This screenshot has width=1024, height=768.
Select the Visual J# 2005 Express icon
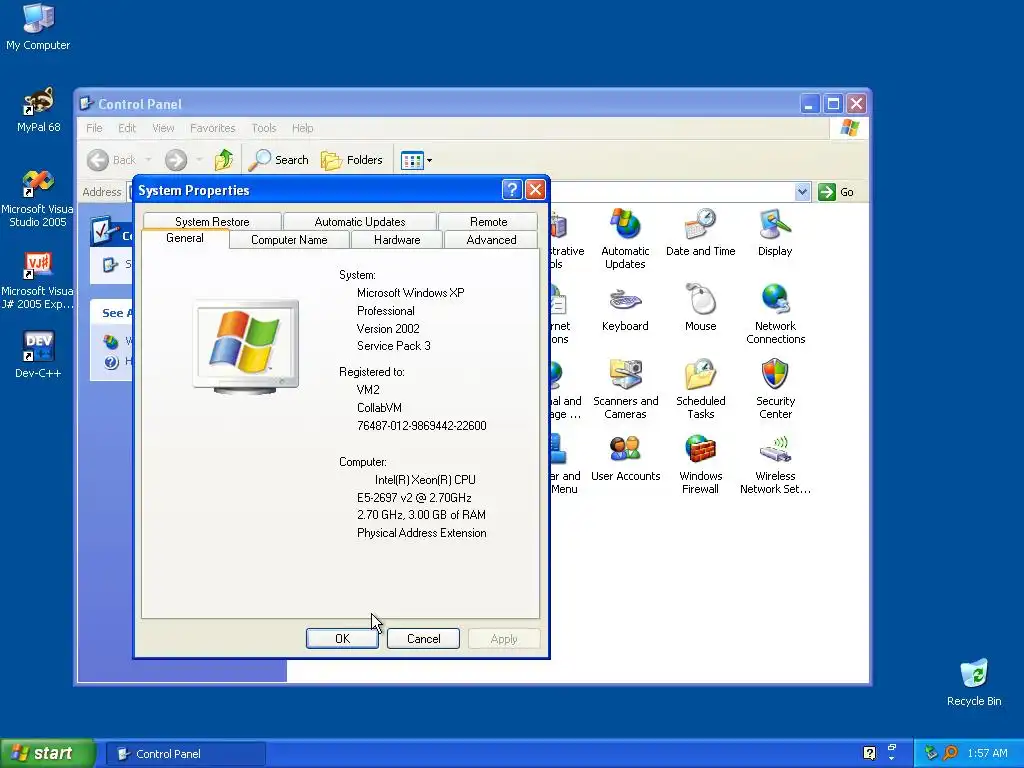38,281
